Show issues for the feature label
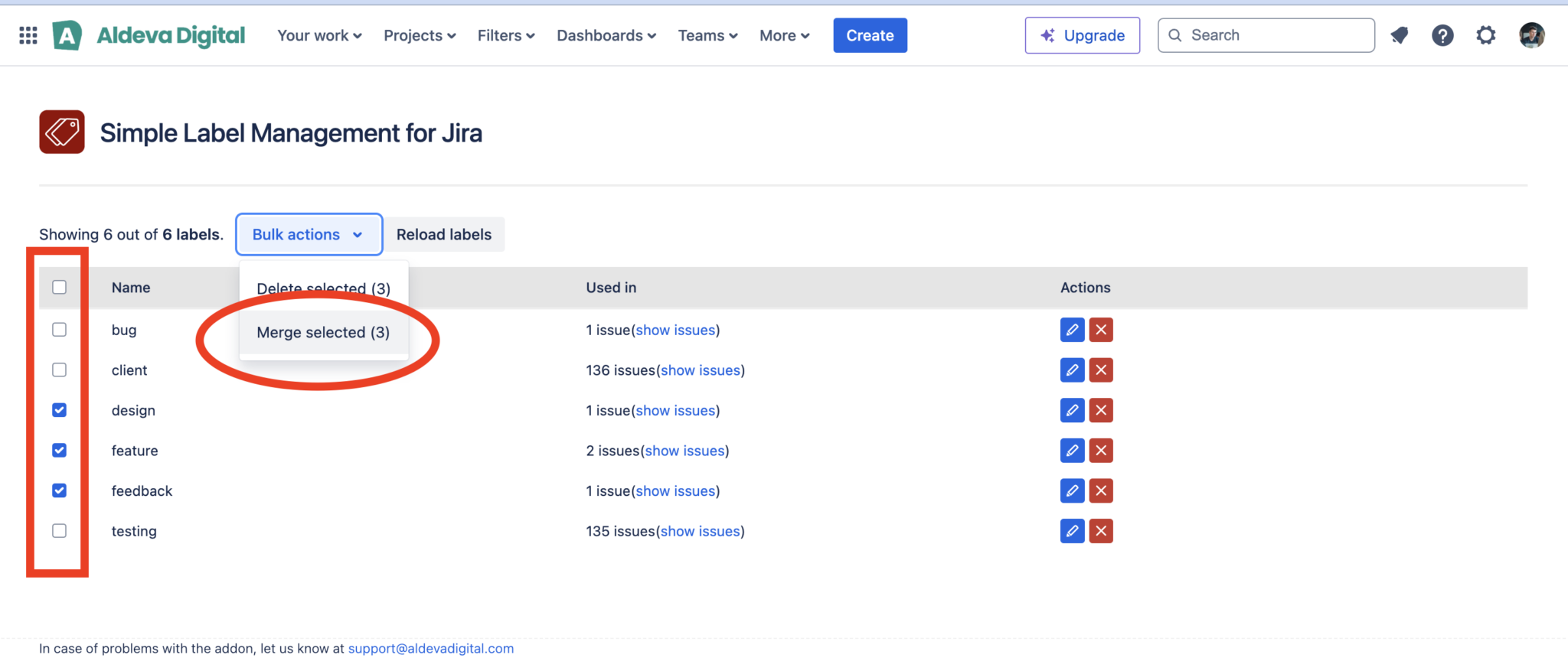This screenshot has width=1568, height=671. pos(684,451)
